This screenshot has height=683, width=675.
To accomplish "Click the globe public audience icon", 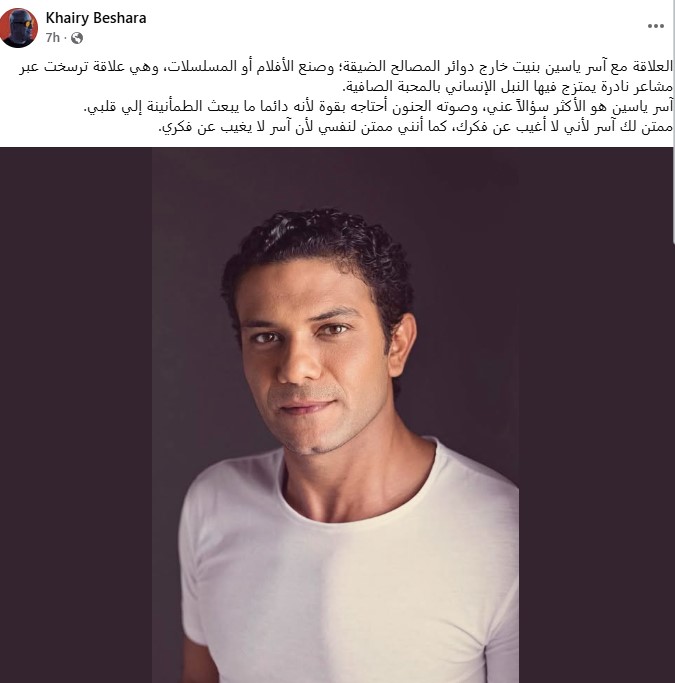I will (x=77, y=38).
